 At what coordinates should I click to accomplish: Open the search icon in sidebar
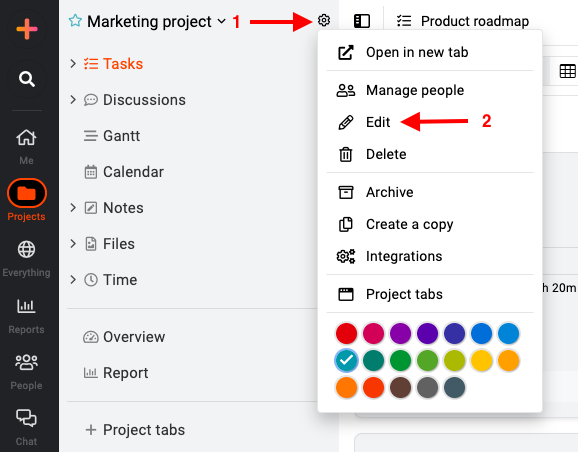point(27,79)
